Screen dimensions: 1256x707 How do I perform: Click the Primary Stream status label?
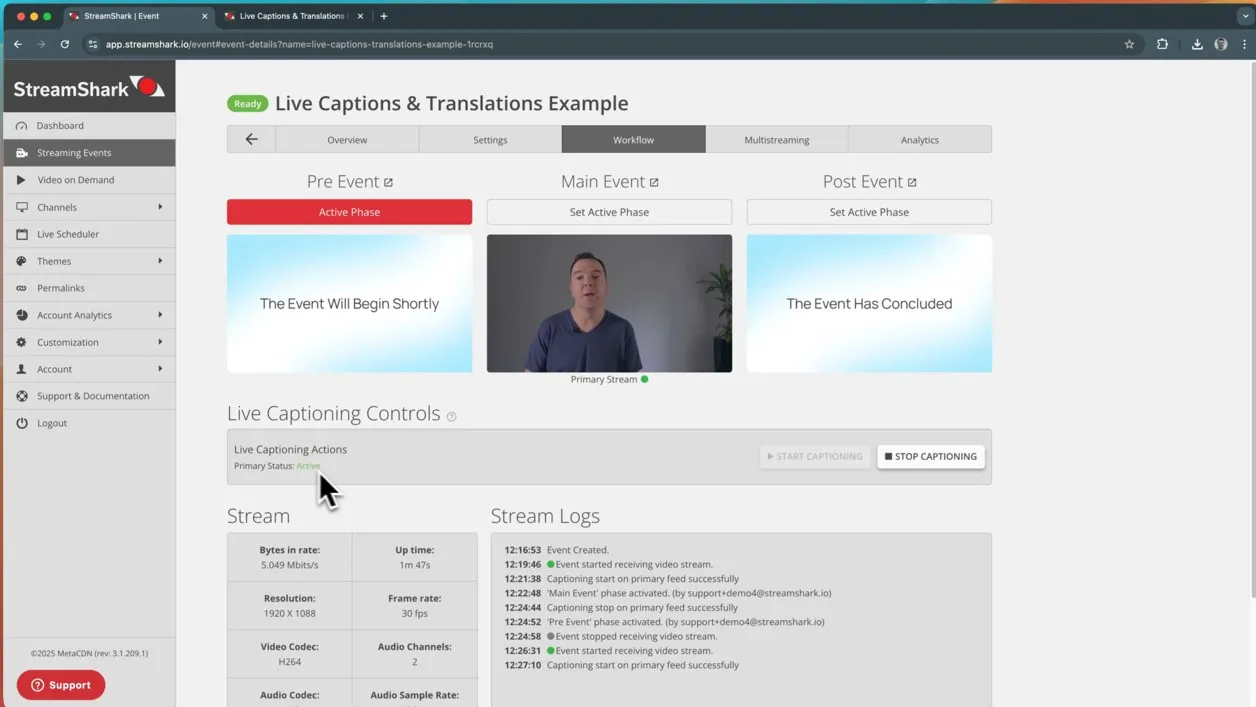click(x=603, y=379)
